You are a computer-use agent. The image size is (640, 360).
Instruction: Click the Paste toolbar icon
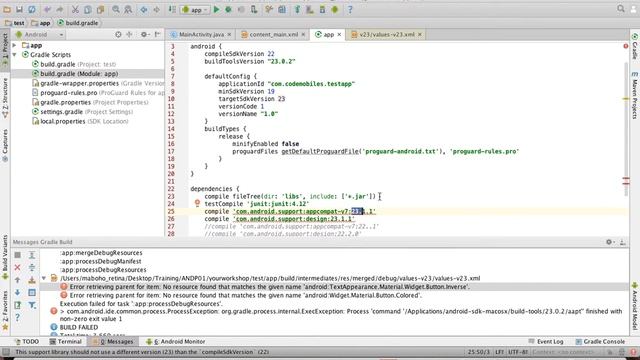click(x=100, y=9)
